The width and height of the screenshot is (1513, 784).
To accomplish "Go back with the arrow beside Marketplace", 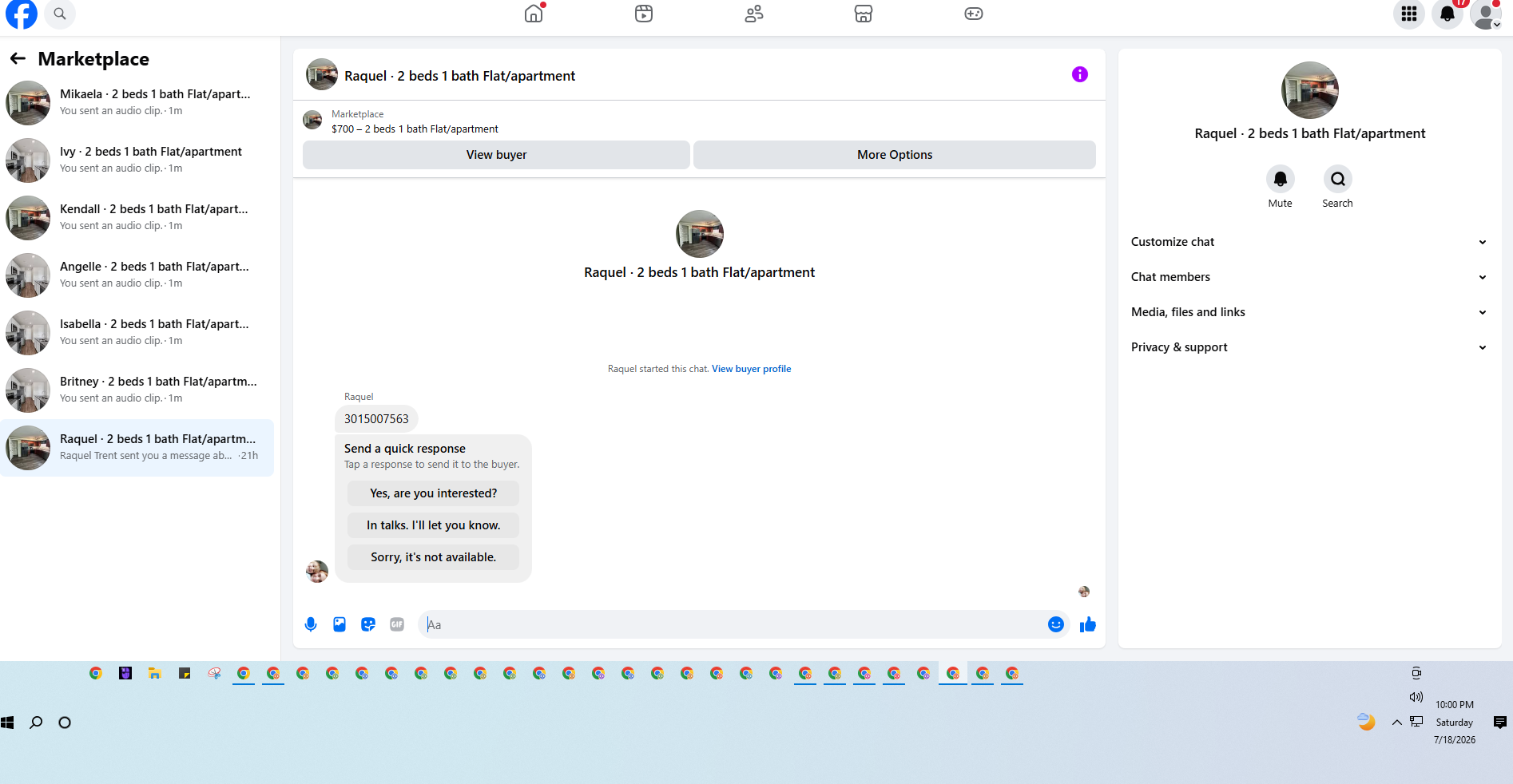I will click(x=18, y=58).
